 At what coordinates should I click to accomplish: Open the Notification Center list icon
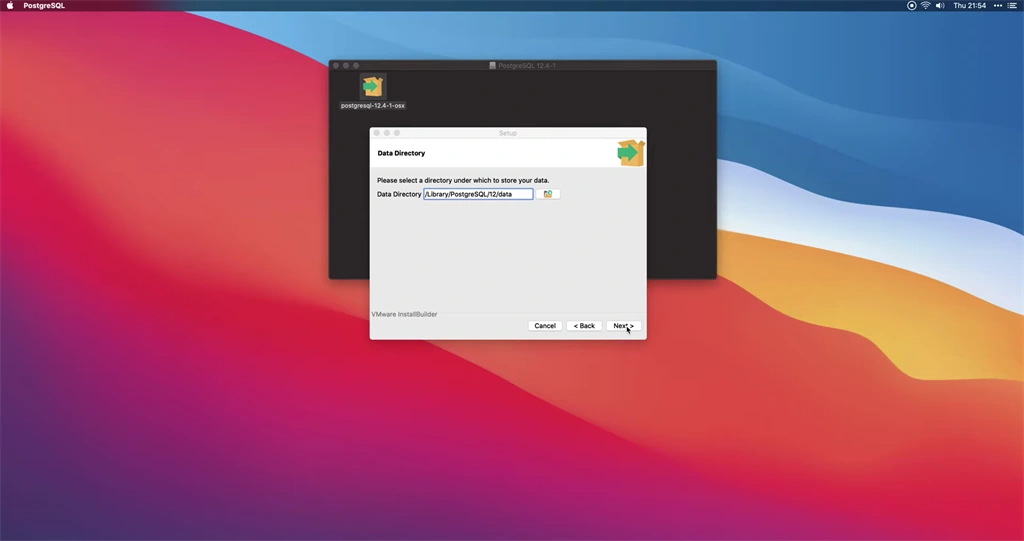pyautogui.click(x=1012, y=5)
